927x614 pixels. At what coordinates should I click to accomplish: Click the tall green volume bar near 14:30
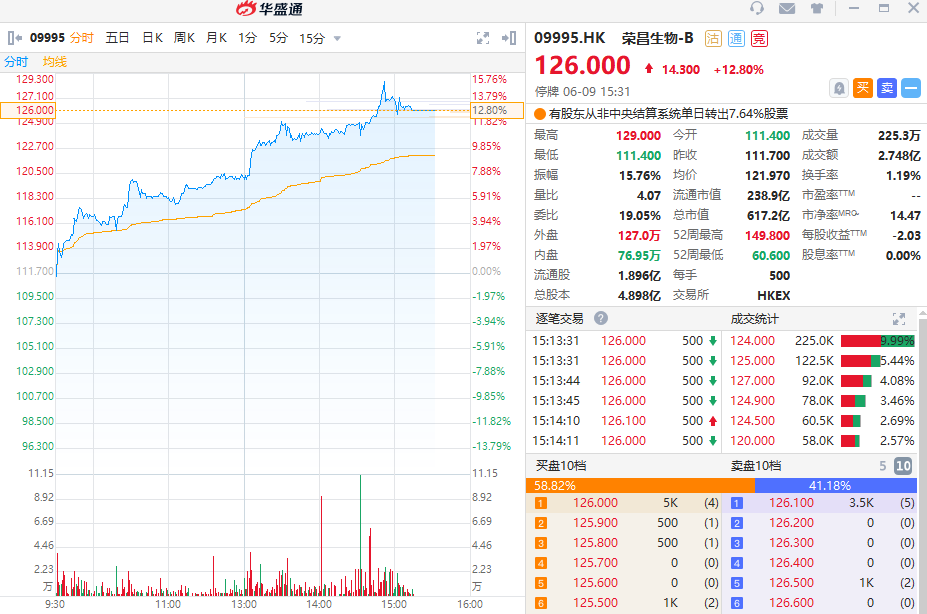(360, 535)
